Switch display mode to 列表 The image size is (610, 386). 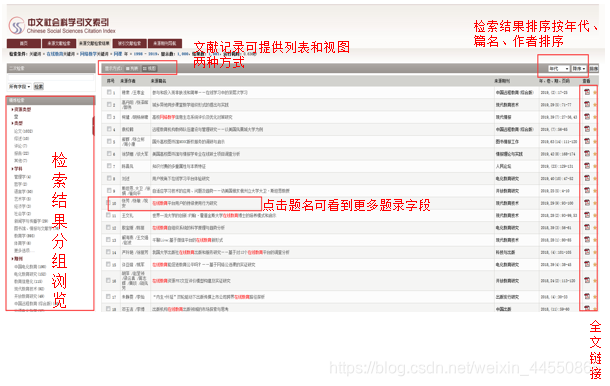point(132,68)
